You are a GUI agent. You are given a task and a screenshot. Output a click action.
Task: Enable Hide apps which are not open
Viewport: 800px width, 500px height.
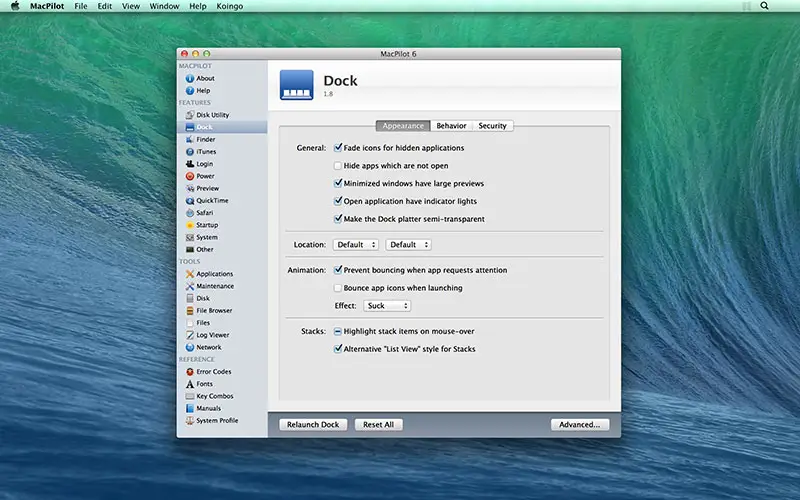338,166
